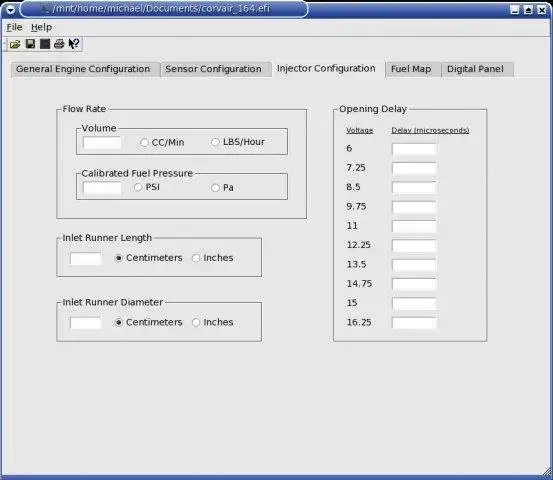Select Inches for Inlet Runner Length

213,258
